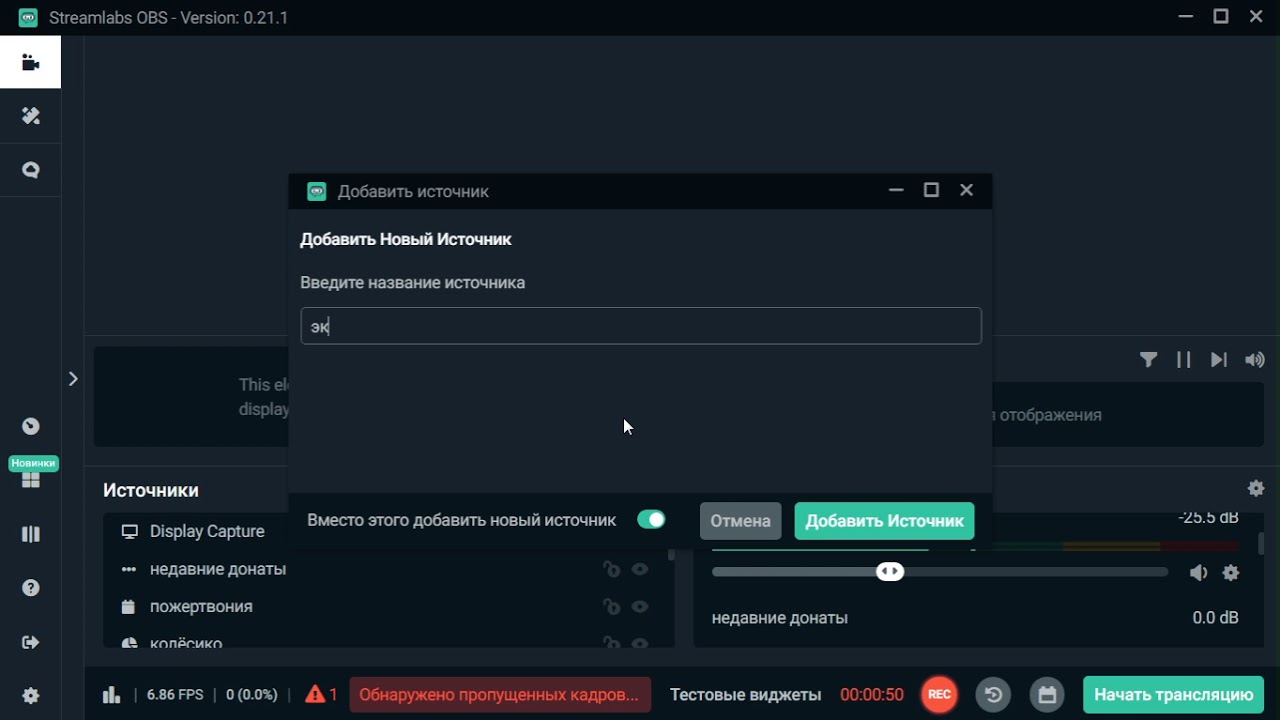
Task: Click the Streamlabs logo in Добавить источник dialog
Action: 316,191
